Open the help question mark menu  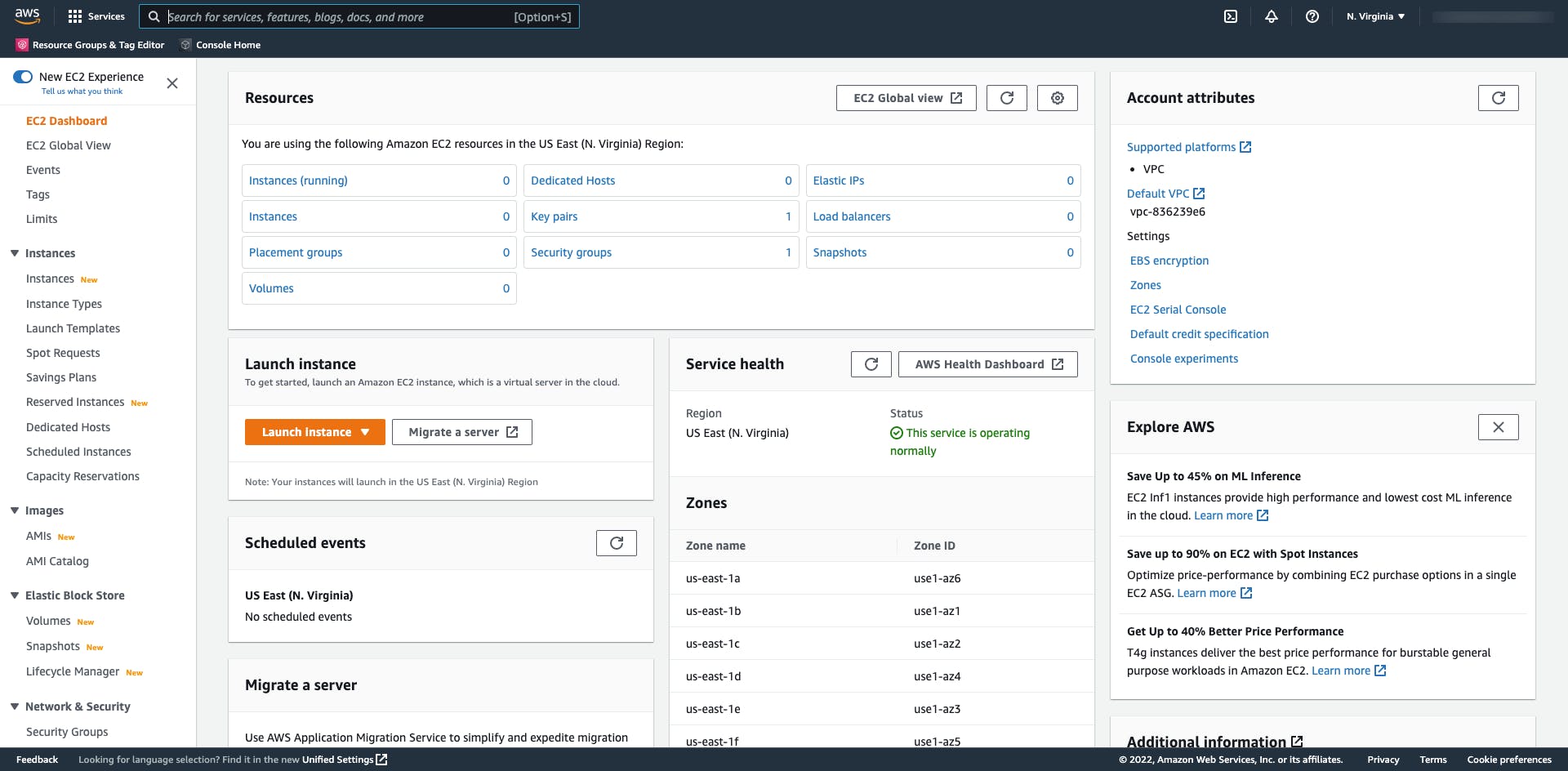coord(1312,16)
